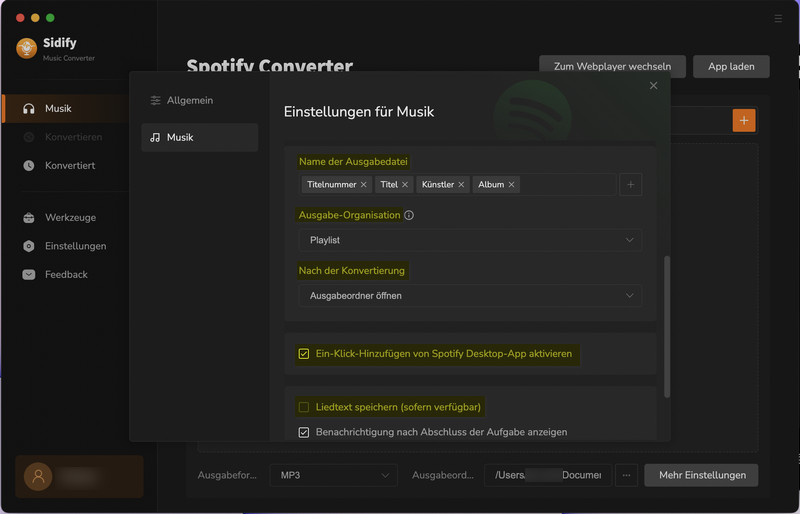Click the toolbox icon beside Werkzeuge
Screen dimensions: 800x514
pos(29,217)
